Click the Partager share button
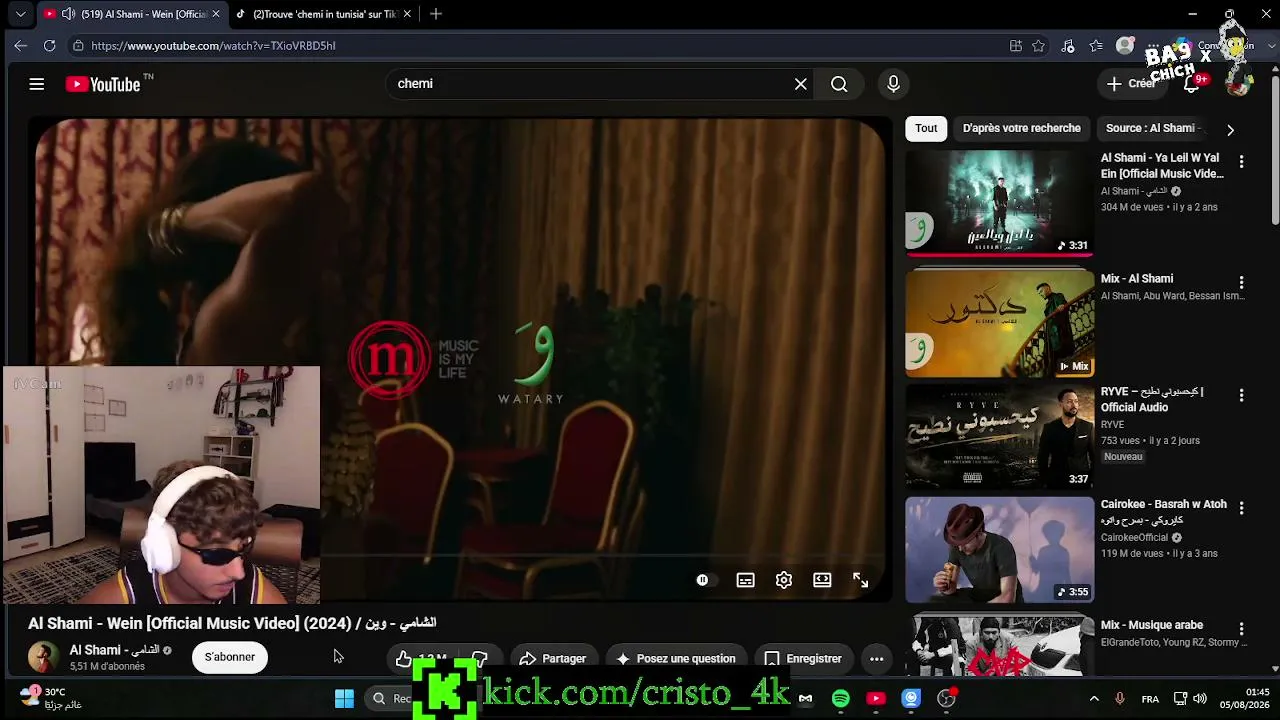1280x720 pixels. [552, 658]
